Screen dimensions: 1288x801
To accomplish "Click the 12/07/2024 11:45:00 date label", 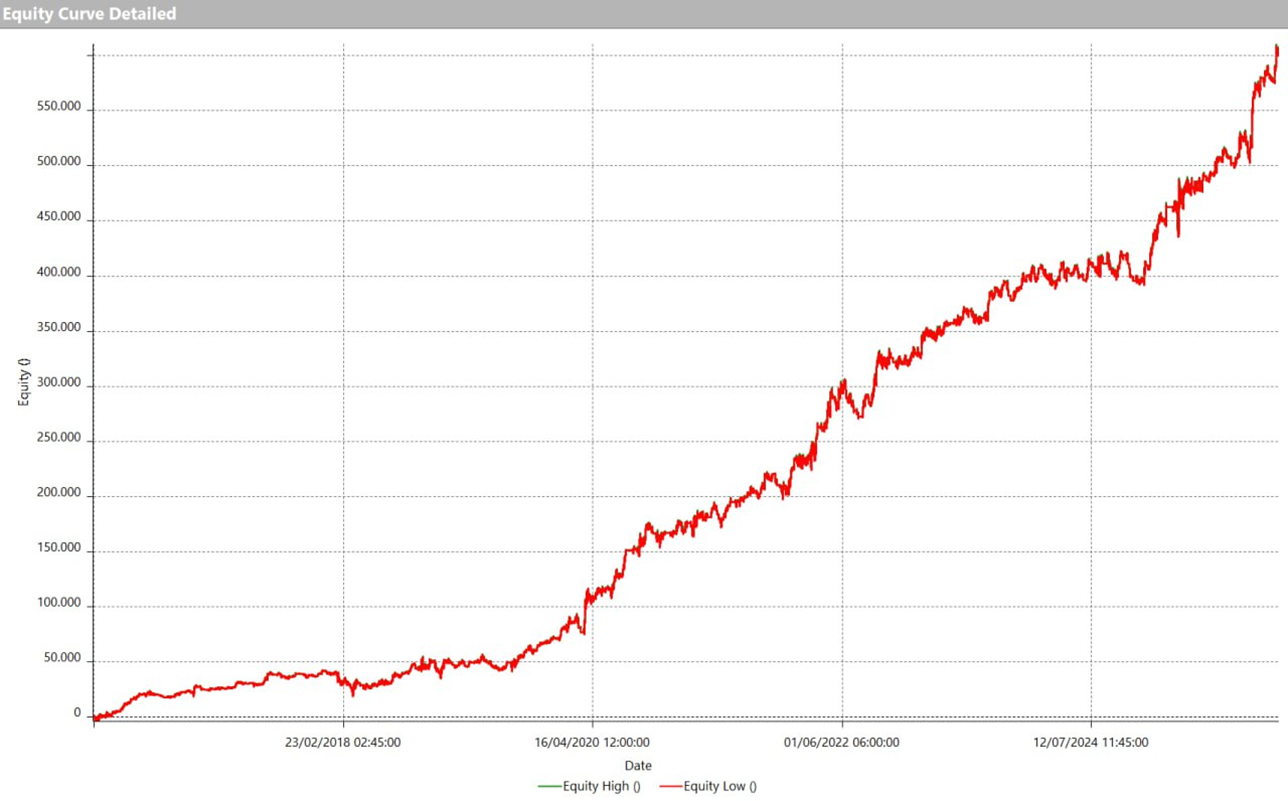I will (1090, 742).
